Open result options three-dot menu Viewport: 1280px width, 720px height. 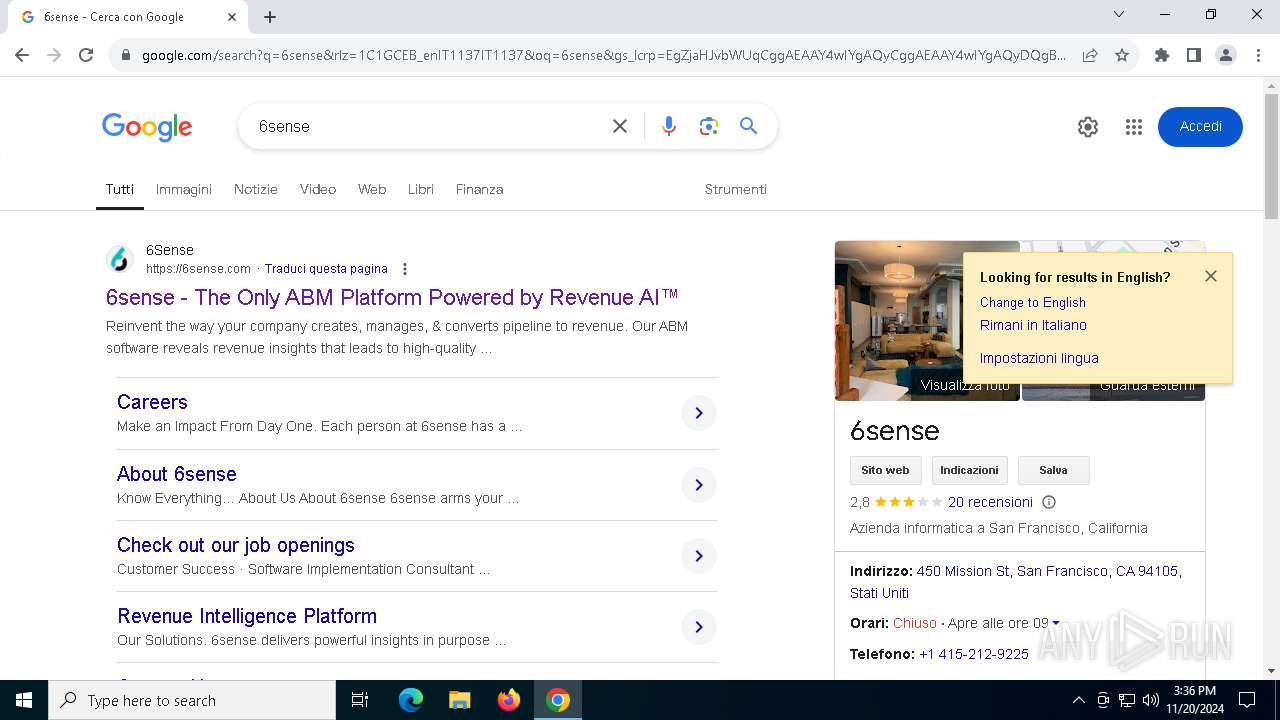[405, 269]
